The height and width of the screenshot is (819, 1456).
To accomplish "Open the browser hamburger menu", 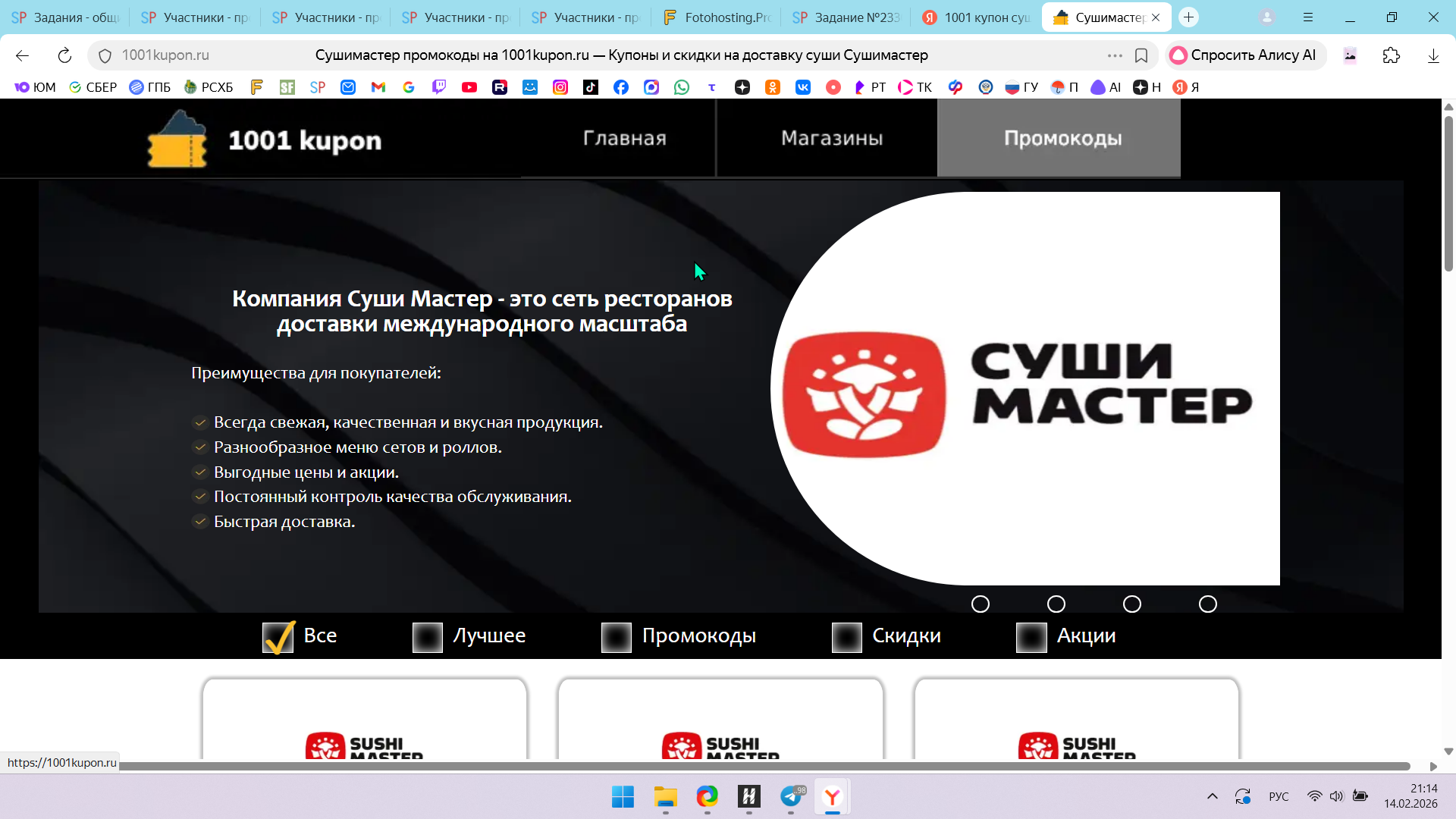I will tap(1308, 17).
